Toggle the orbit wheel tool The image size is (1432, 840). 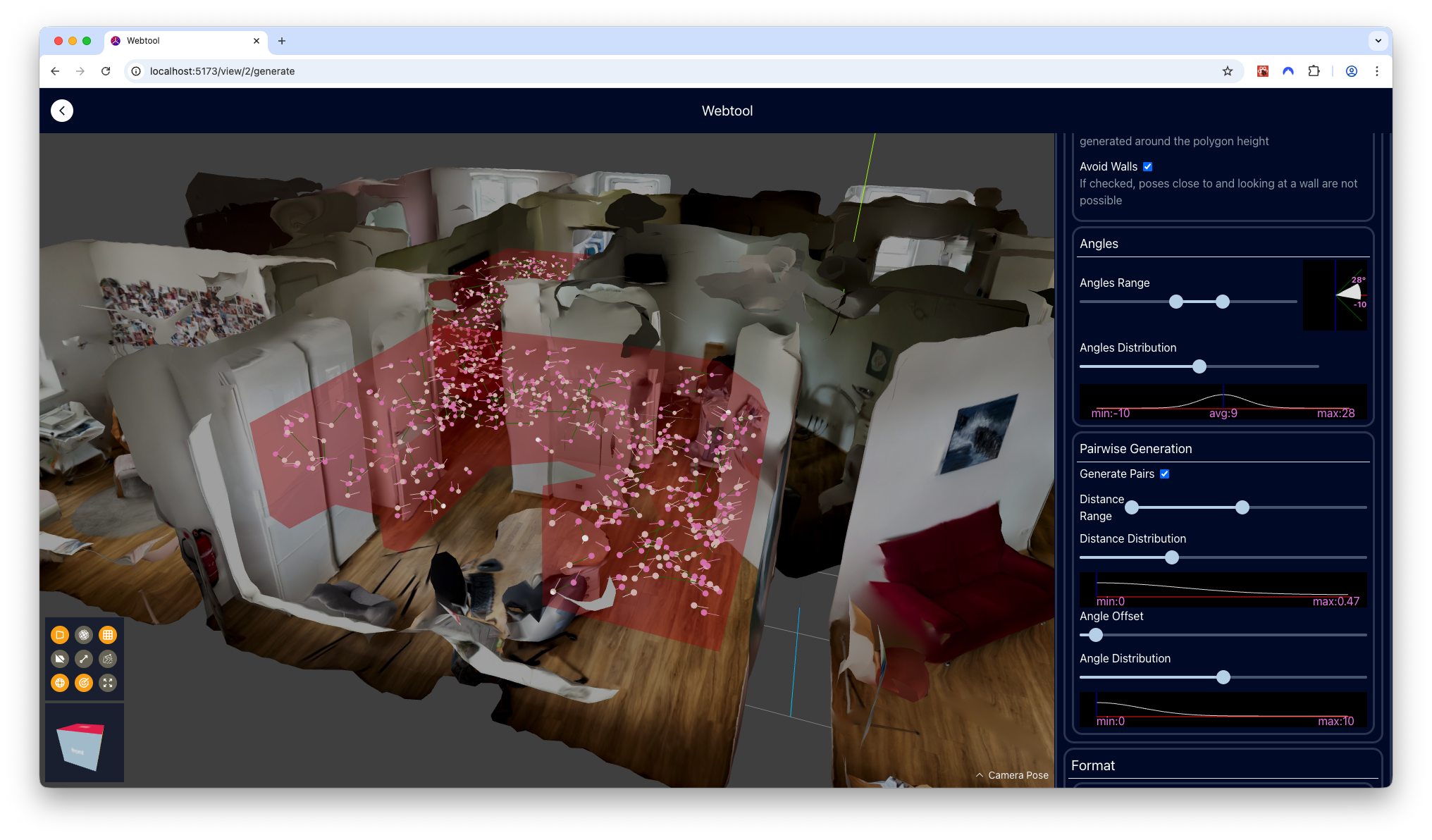60,682
